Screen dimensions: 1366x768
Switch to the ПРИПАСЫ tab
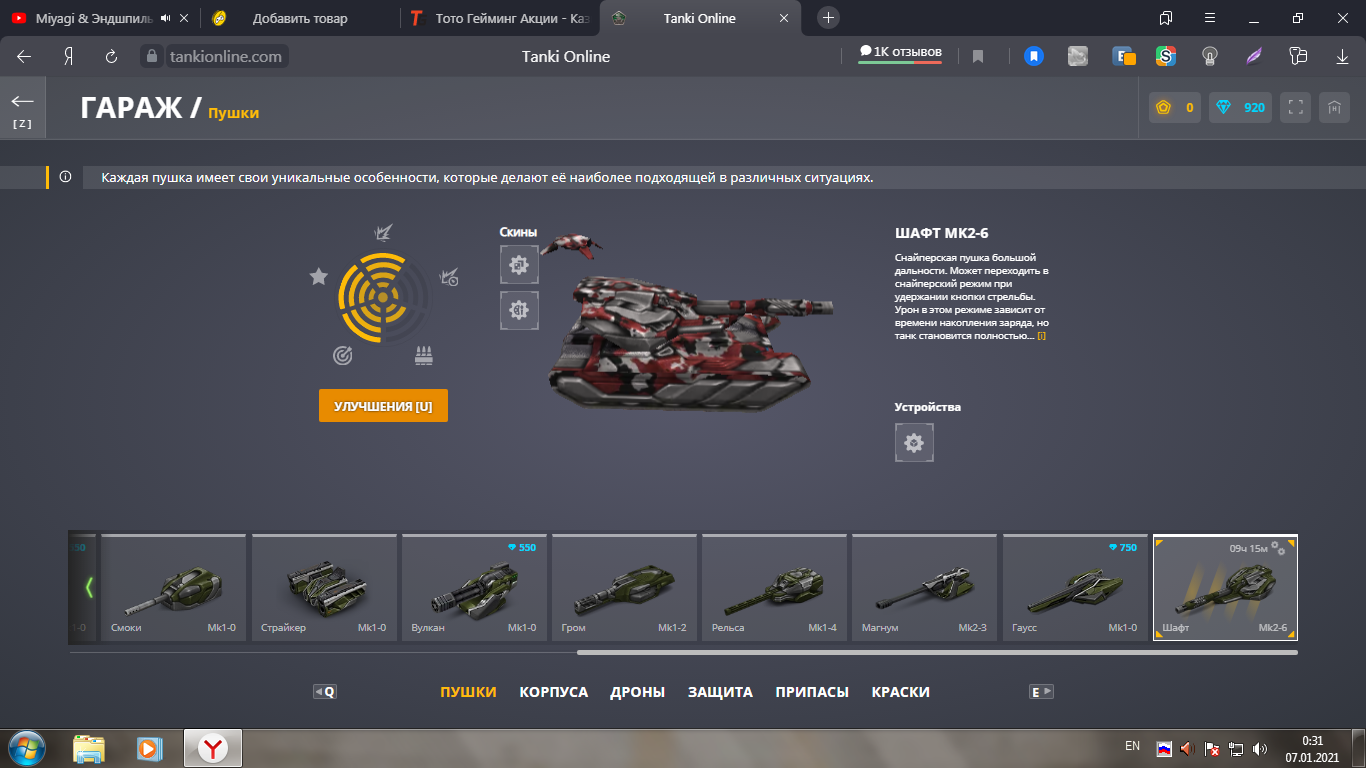tap(812, 692)
